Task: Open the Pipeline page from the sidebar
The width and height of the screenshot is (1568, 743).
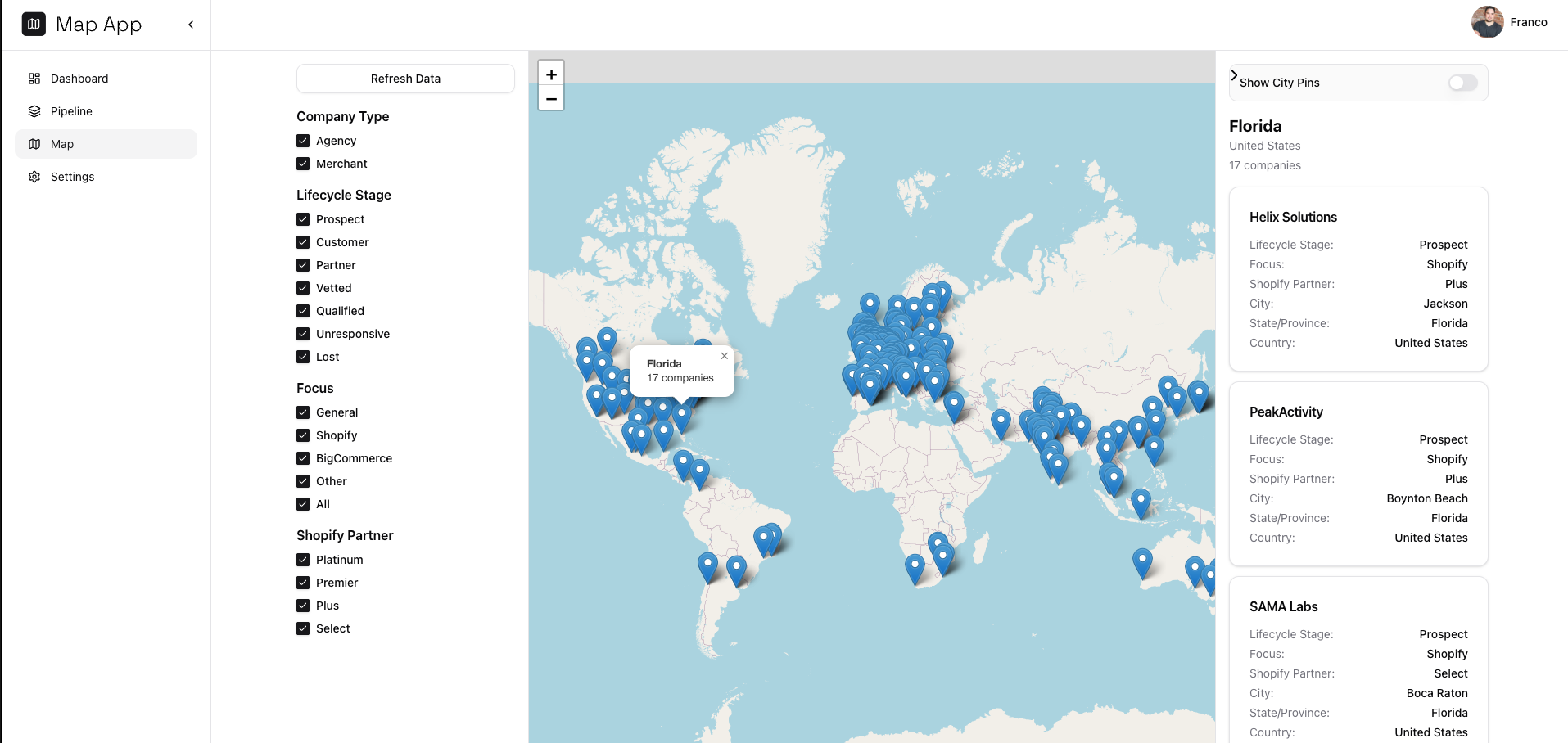Action: click(x=71, y=111)
